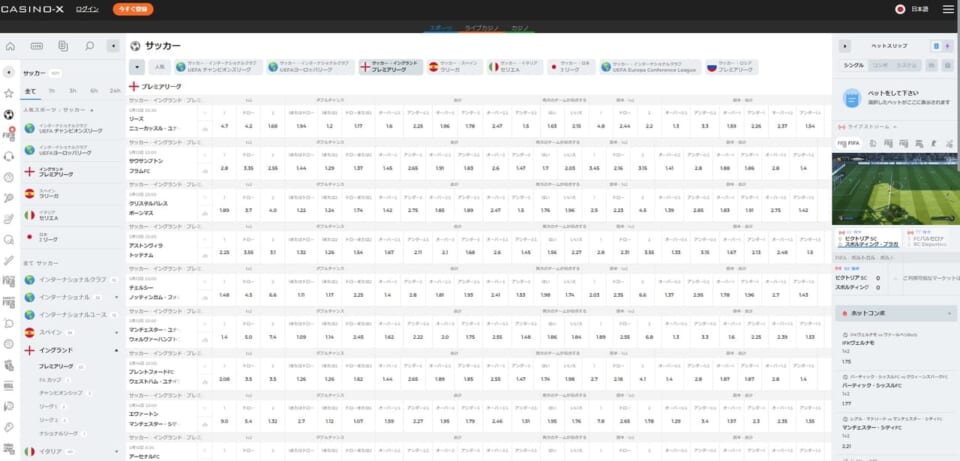Open セリエA with the Italy flag in the sidebar

pyautogui.click(x=73, y=216)
